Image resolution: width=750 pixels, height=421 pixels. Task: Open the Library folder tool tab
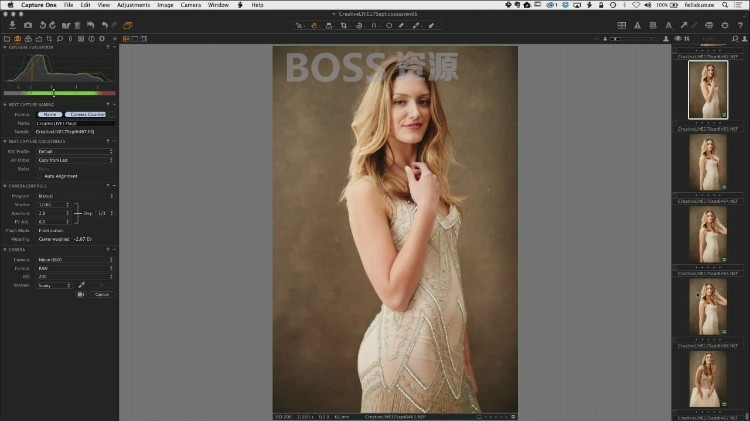[x=7, y=39]
